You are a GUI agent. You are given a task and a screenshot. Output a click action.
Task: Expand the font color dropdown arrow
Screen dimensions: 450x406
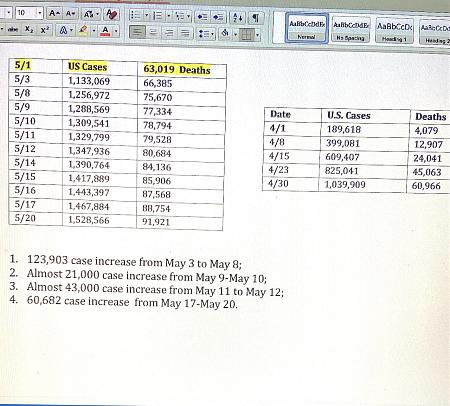[x=116, y=31]
